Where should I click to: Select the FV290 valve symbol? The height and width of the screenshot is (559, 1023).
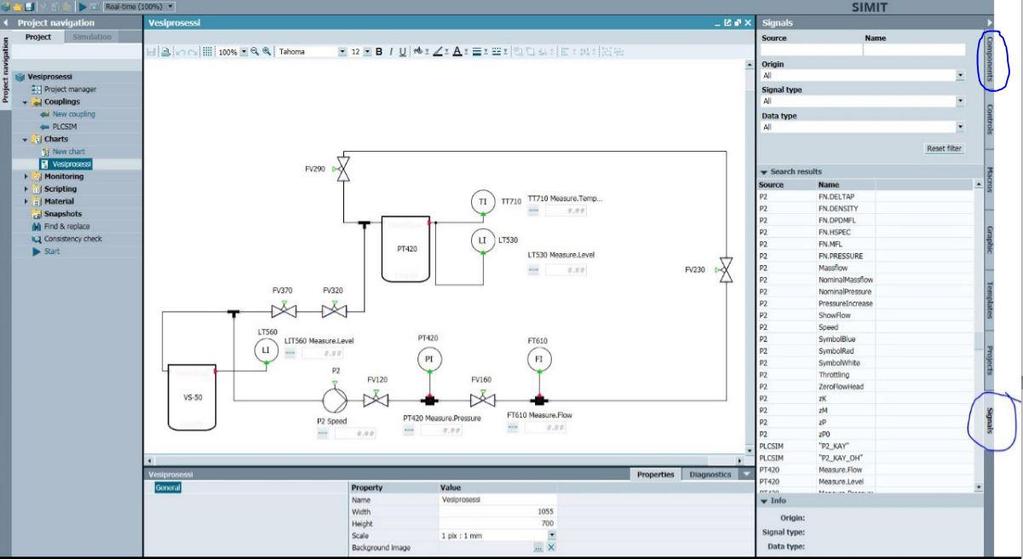click(x=343, y=169)
